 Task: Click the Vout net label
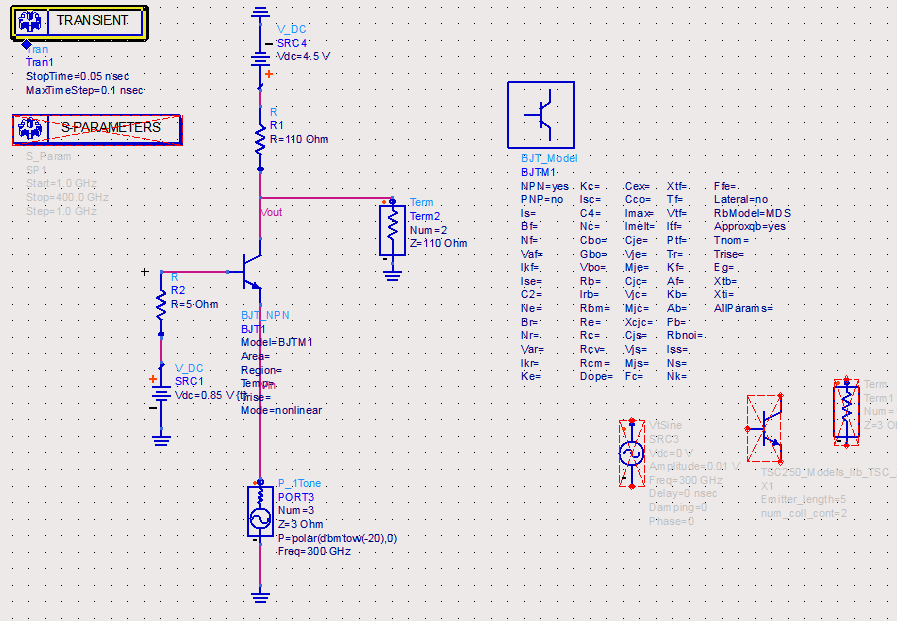tap(271, 213)
